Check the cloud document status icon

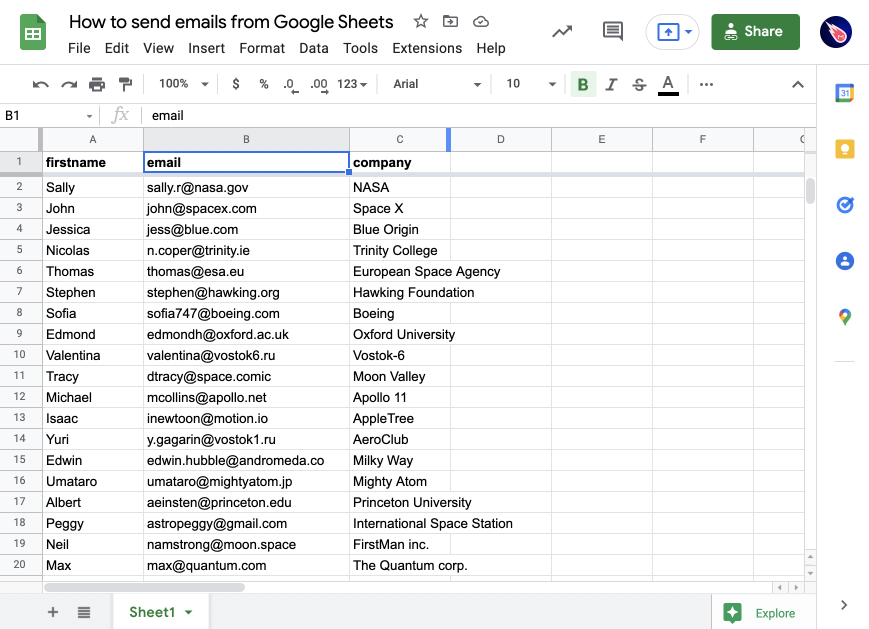[480, 22]
